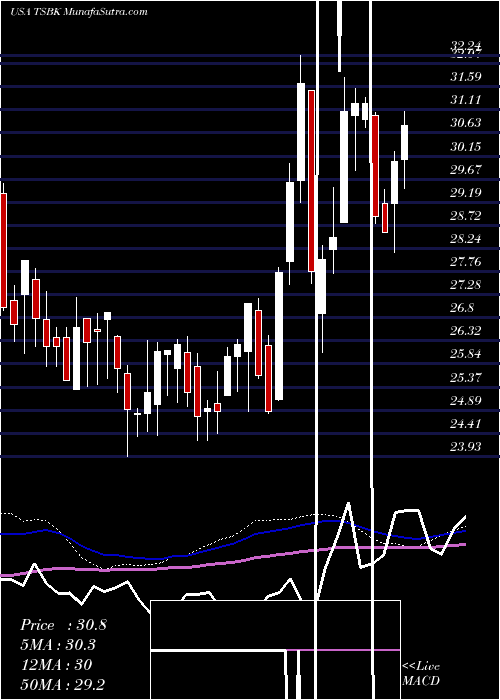The height and width of the screenshot is (700, 500).
Task: Click the 26.32 price level label
Action: point(466,331)
